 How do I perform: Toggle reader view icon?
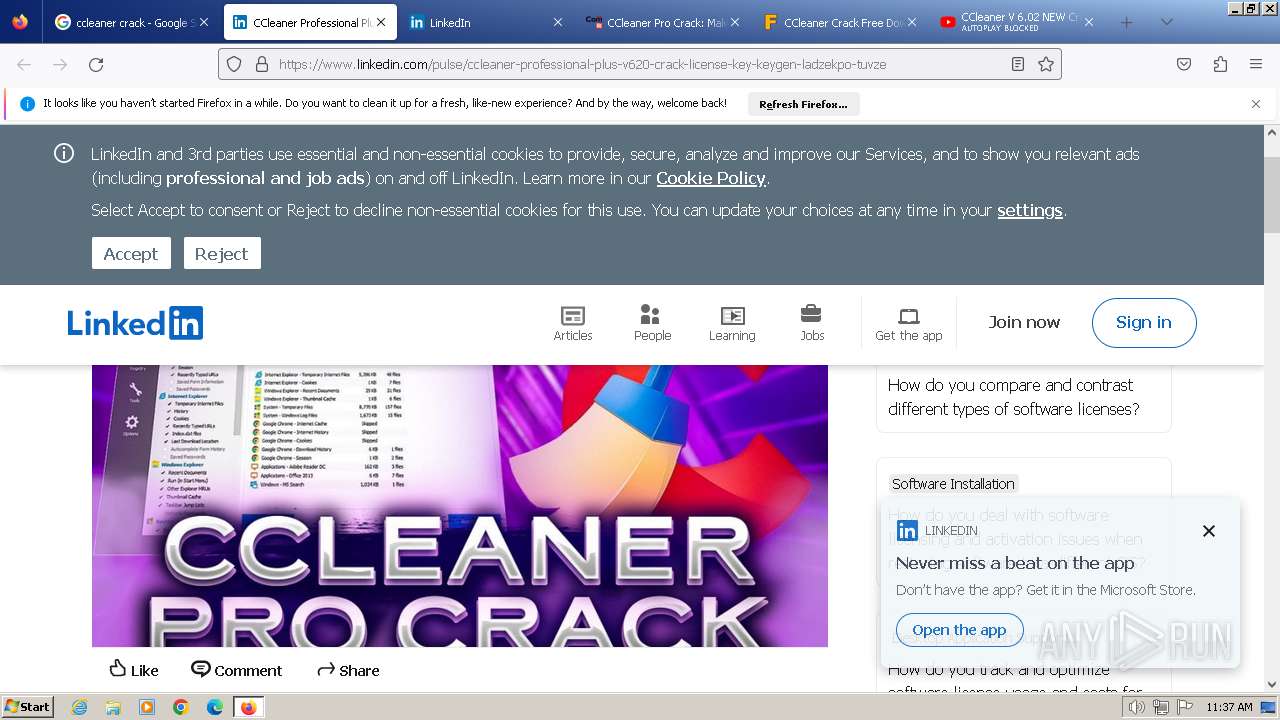(x=1017, y=64)
